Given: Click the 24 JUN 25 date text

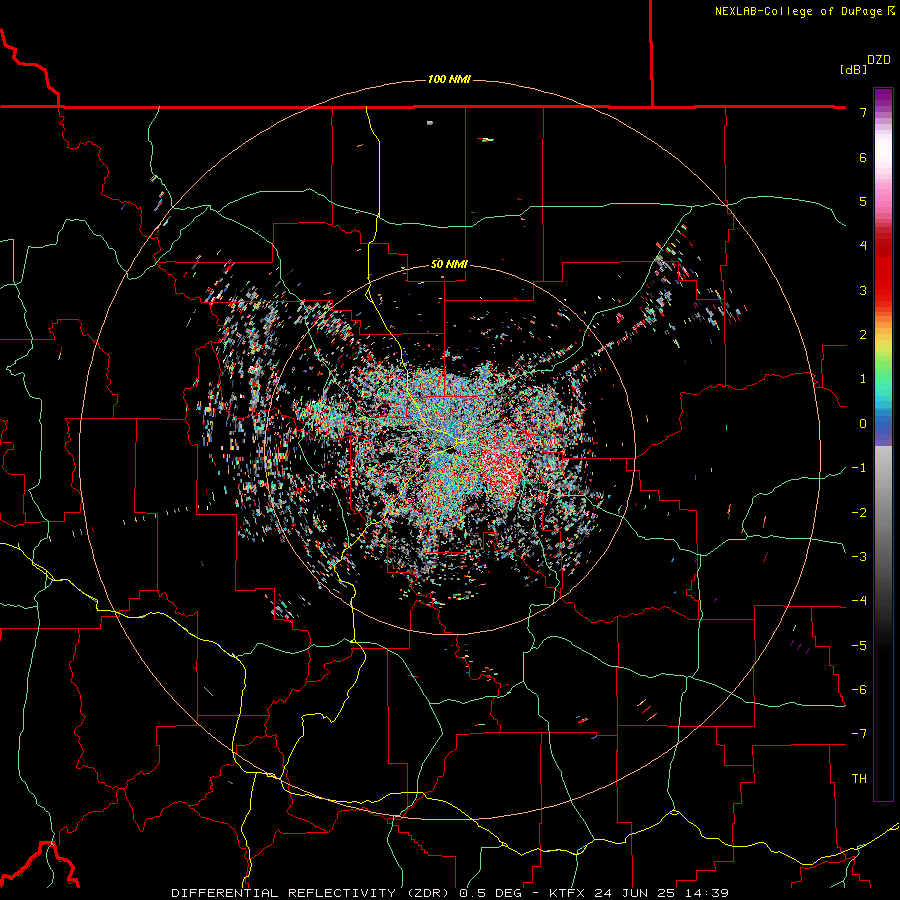Looking at the screenshot, I should pos(636,893).
